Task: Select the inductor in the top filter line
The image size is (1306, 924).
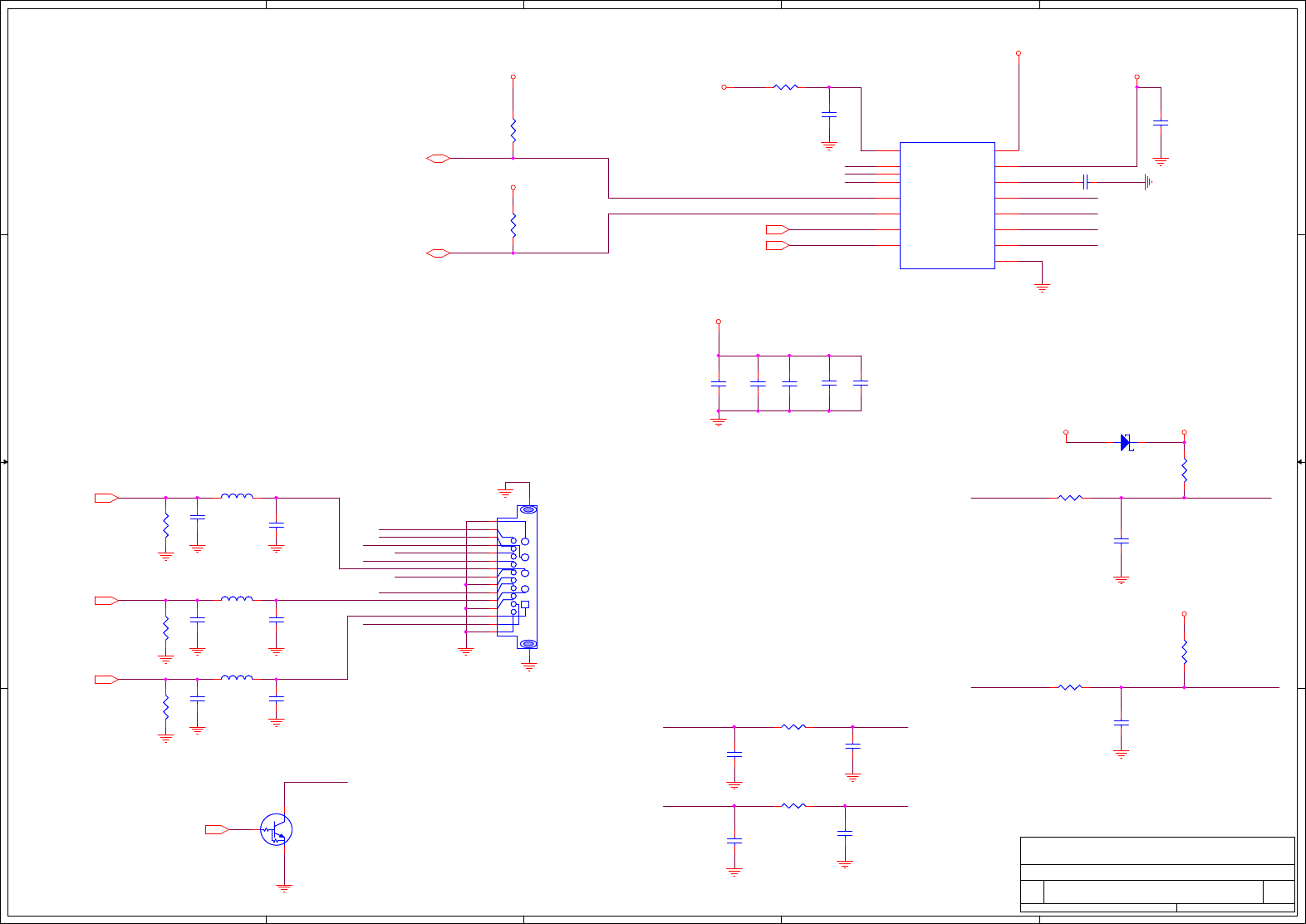Action: [237, 496]
